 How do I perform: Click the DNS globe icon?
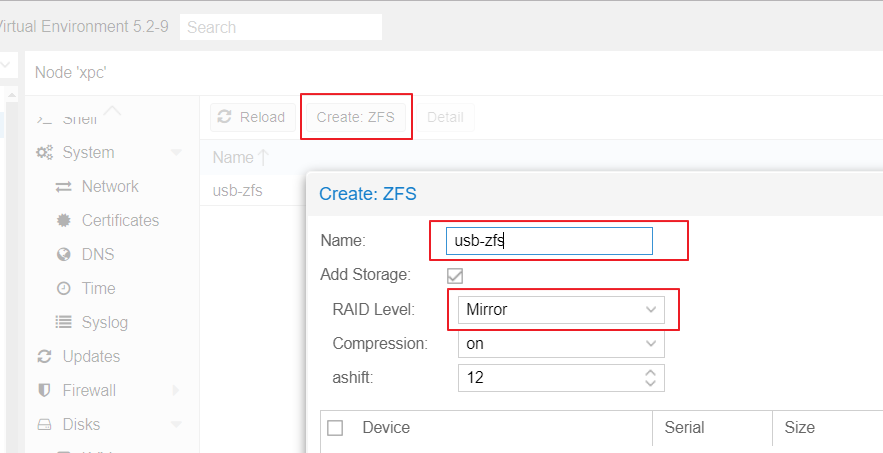(64, 255)
